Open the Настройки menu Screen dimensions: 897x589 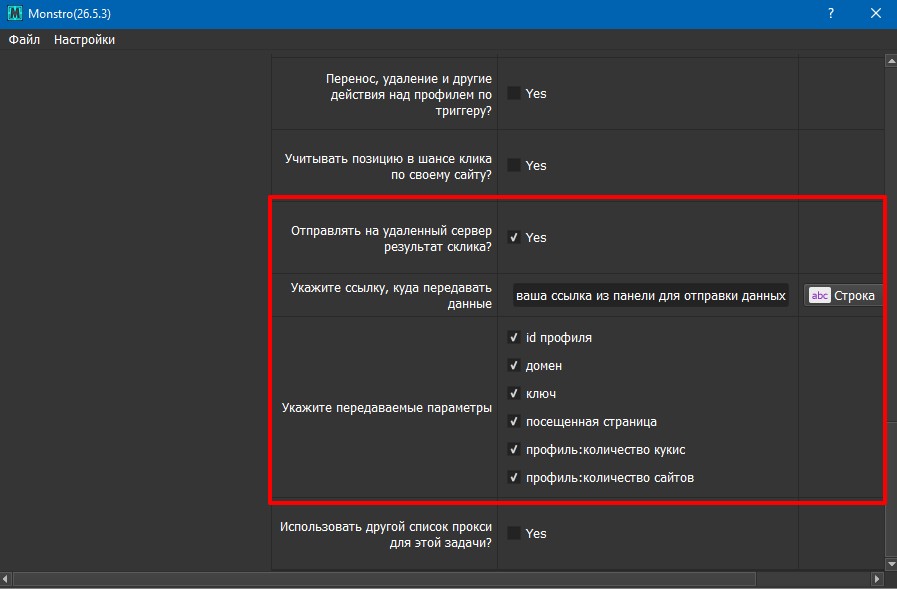tap(84, 40)
